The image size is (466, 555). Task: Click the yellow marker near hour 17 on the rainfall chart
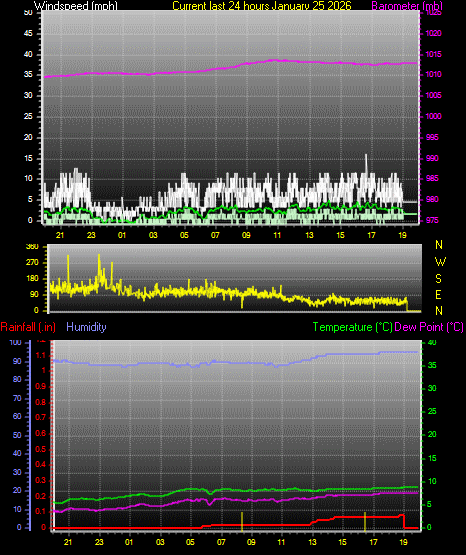pos(365,521)
